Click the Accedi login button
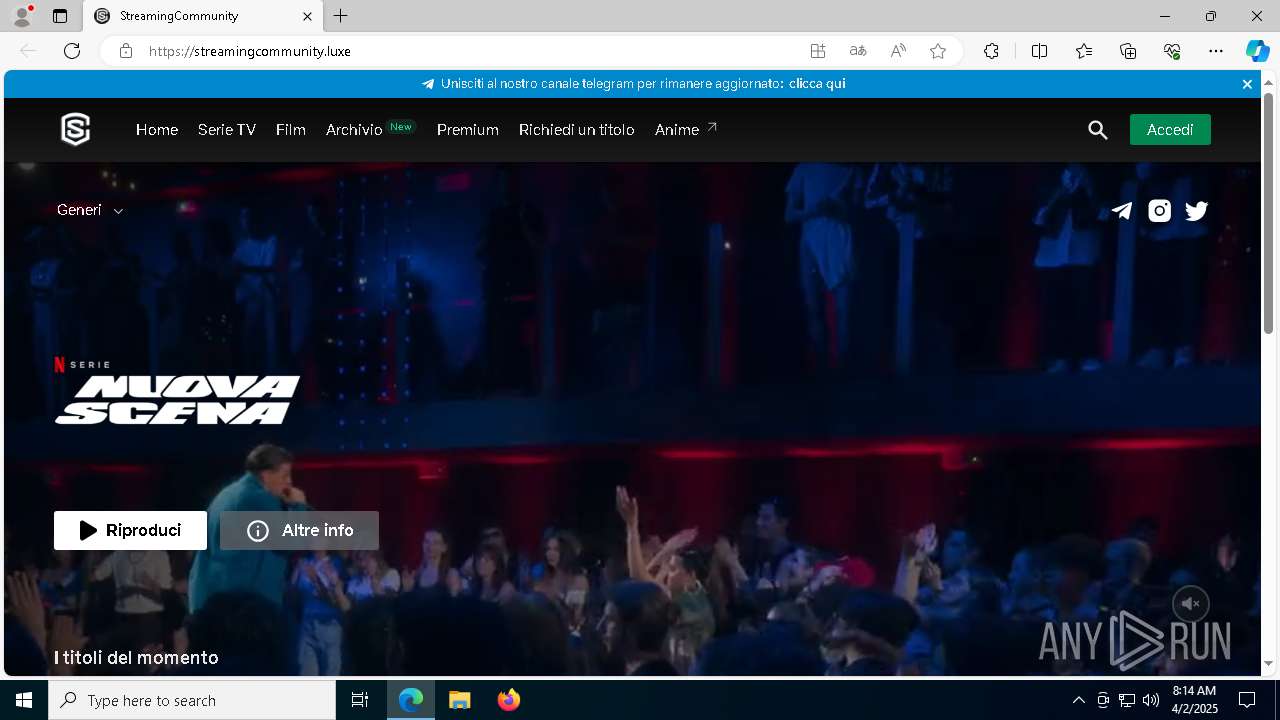This screenshot has width=1280, height=720. coord(1170,130)
